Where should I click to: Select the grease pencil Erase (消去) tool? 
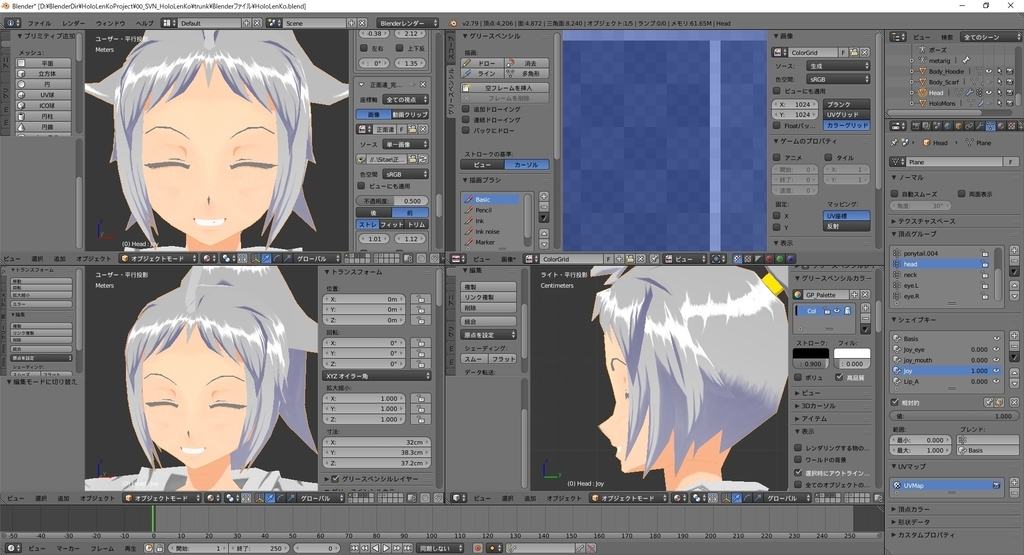coord(526,63)
